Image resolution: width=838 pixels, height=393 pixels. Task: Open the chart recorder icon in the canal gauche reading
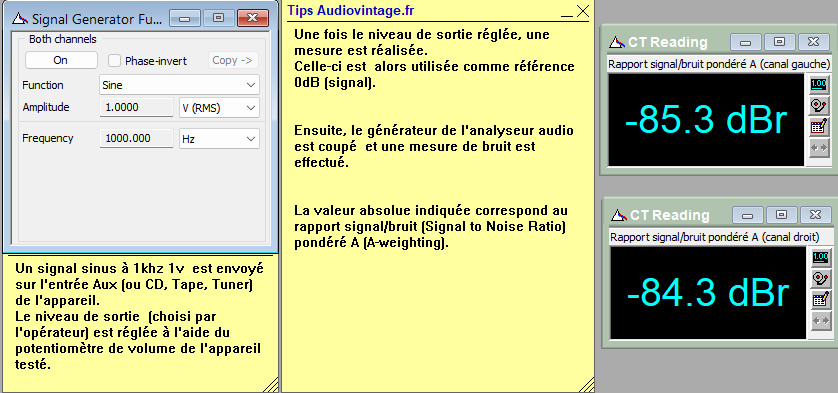pyautogui.click(x=818, y=105)
